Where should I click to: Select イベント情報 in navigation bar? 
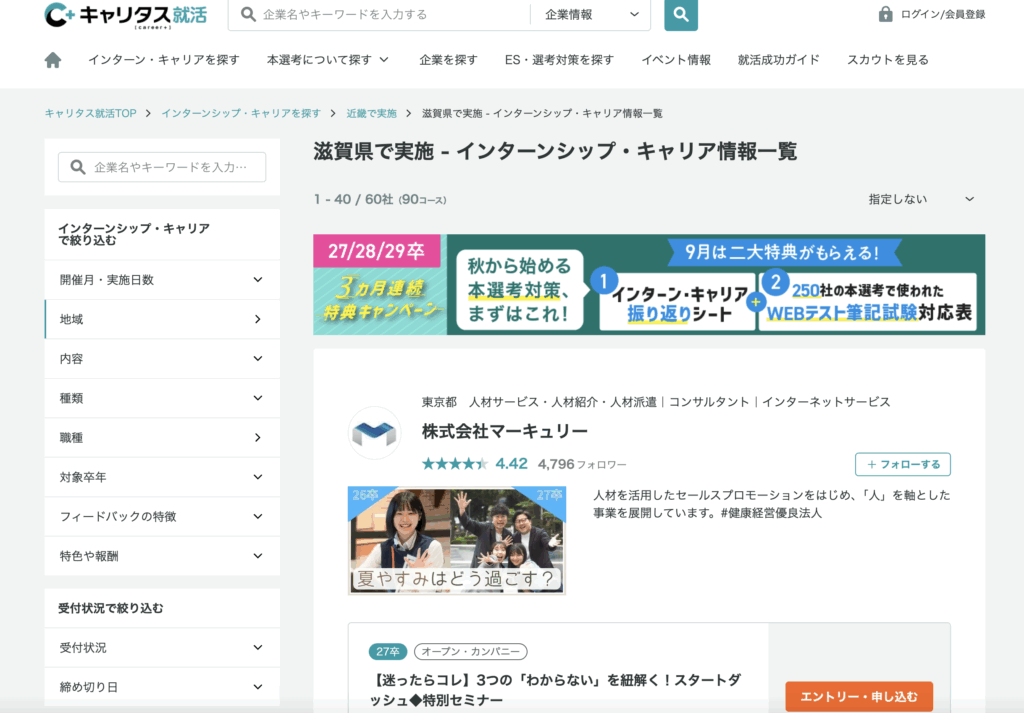tap(676, 60)
